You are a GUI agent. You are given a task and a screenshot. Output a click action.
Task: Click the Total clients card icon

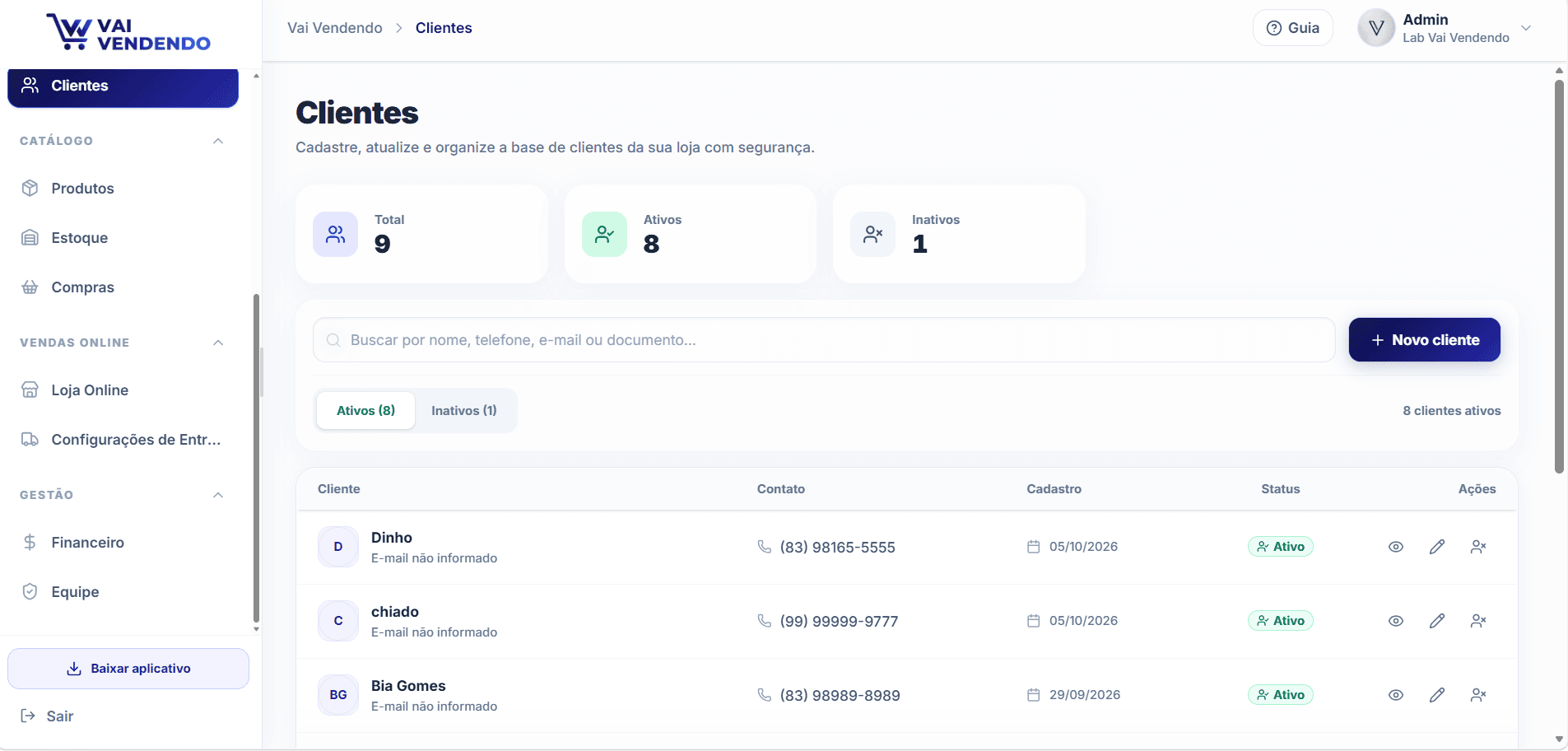(x=335, y=235)
